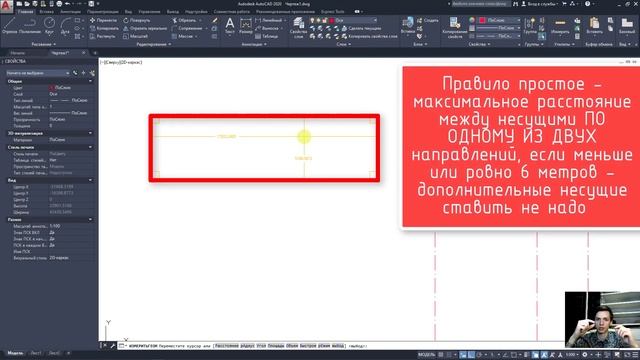Select the Текст (Text) tool

point(230,25)
